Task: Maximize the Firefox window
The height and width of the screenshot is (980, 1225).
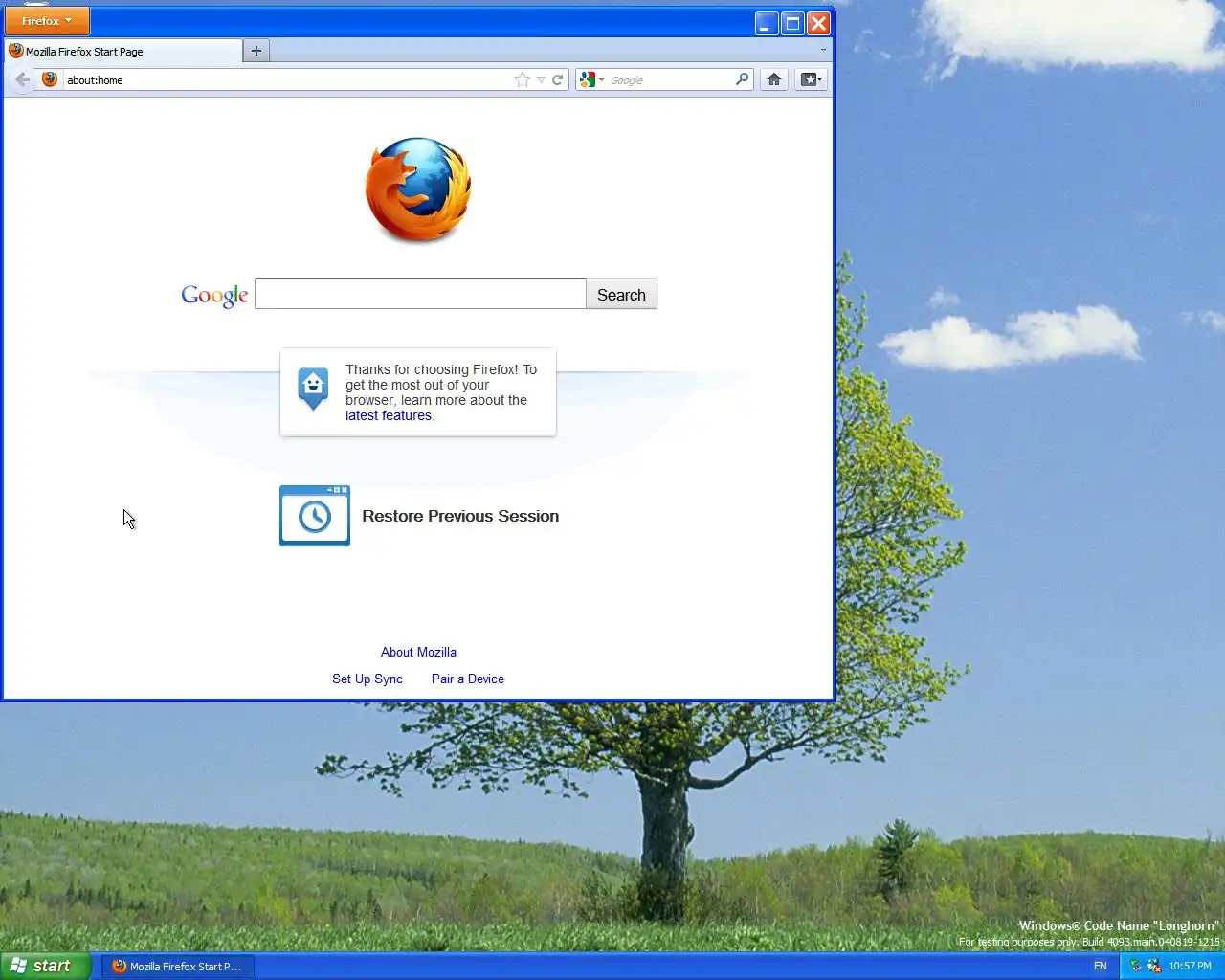Action: 792,23
